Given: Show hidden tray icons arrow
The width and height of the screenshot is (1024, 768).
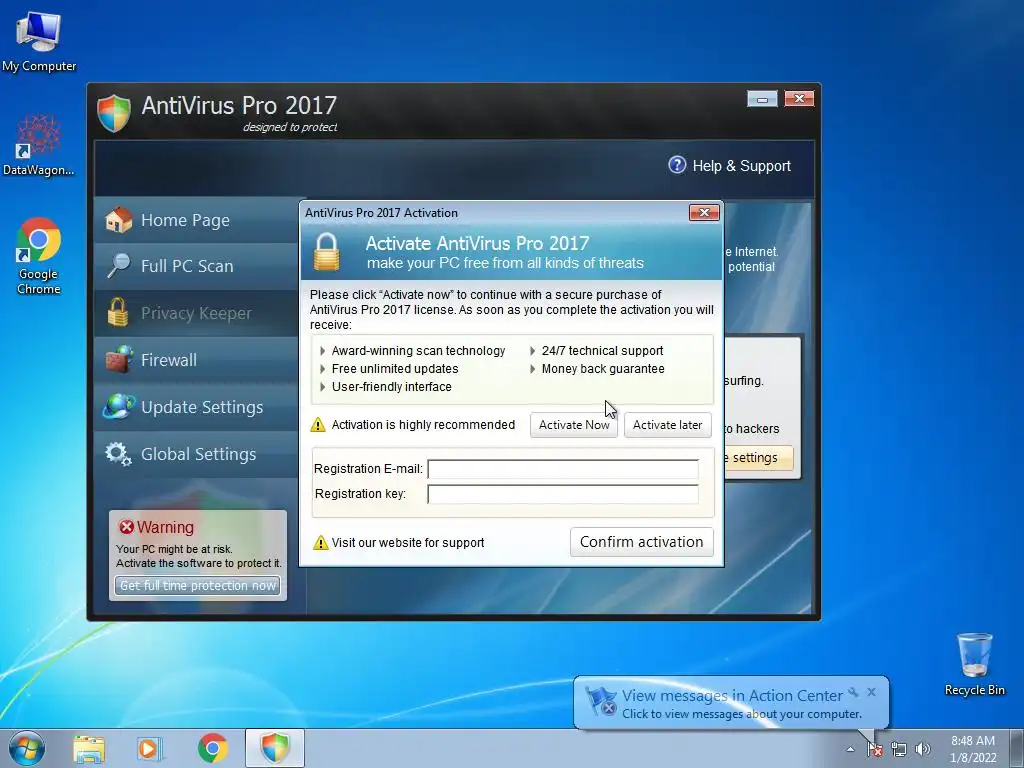Looking at the screenshot, I should pyautogui.click(x=850, y=750).
